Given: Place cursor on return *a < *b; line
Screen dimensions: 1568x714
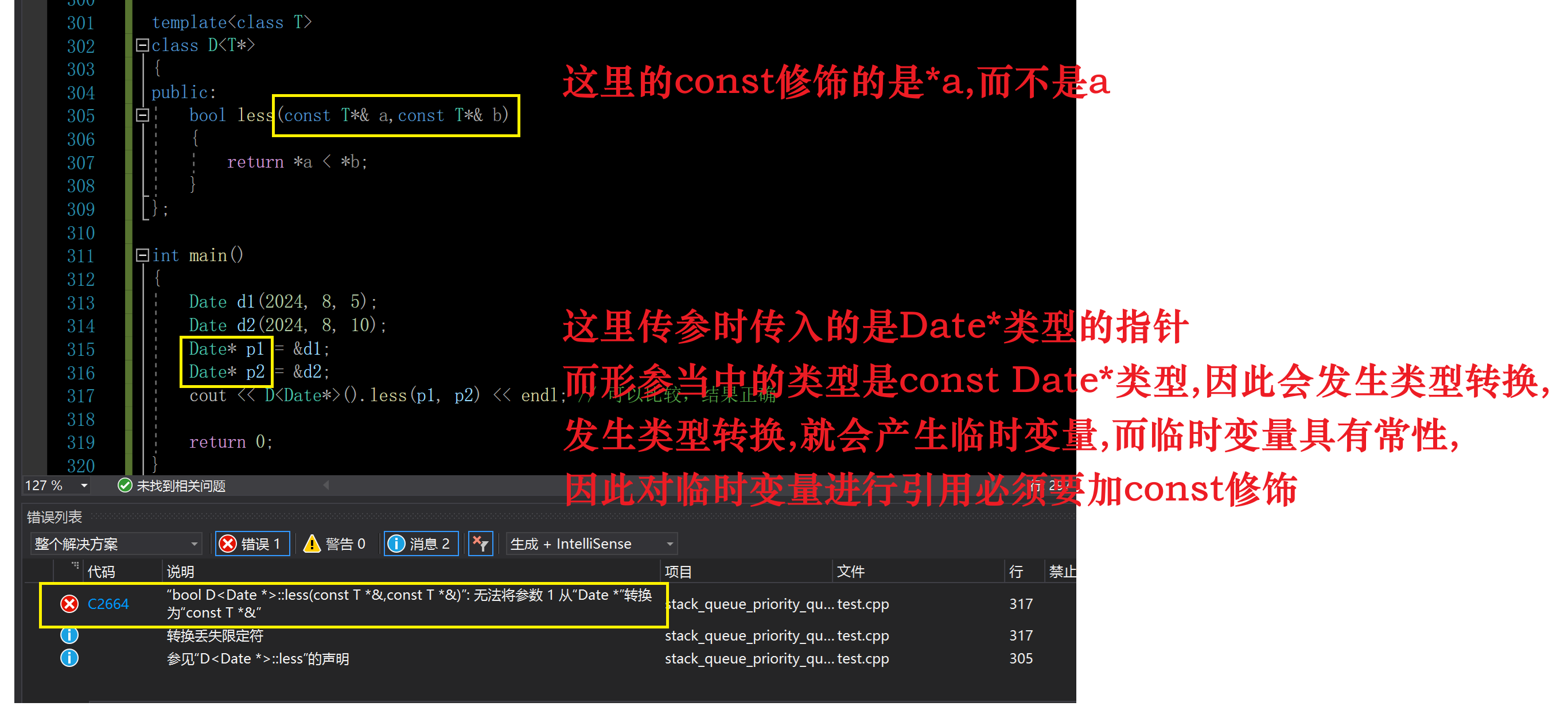Looking at the screenshot, I should coord(297,162).
